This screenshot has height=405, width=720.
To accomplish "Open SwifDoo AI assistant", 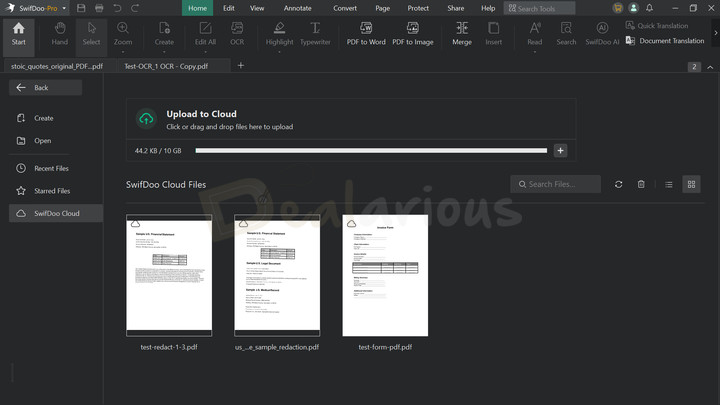I will [602, 34].
